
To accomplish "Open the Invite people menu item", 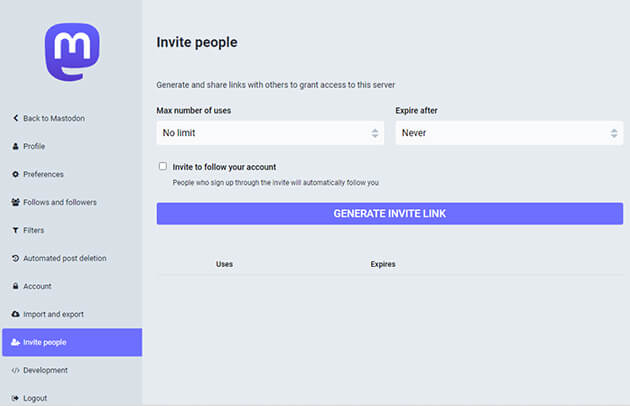I will click(x=71, y=342).
